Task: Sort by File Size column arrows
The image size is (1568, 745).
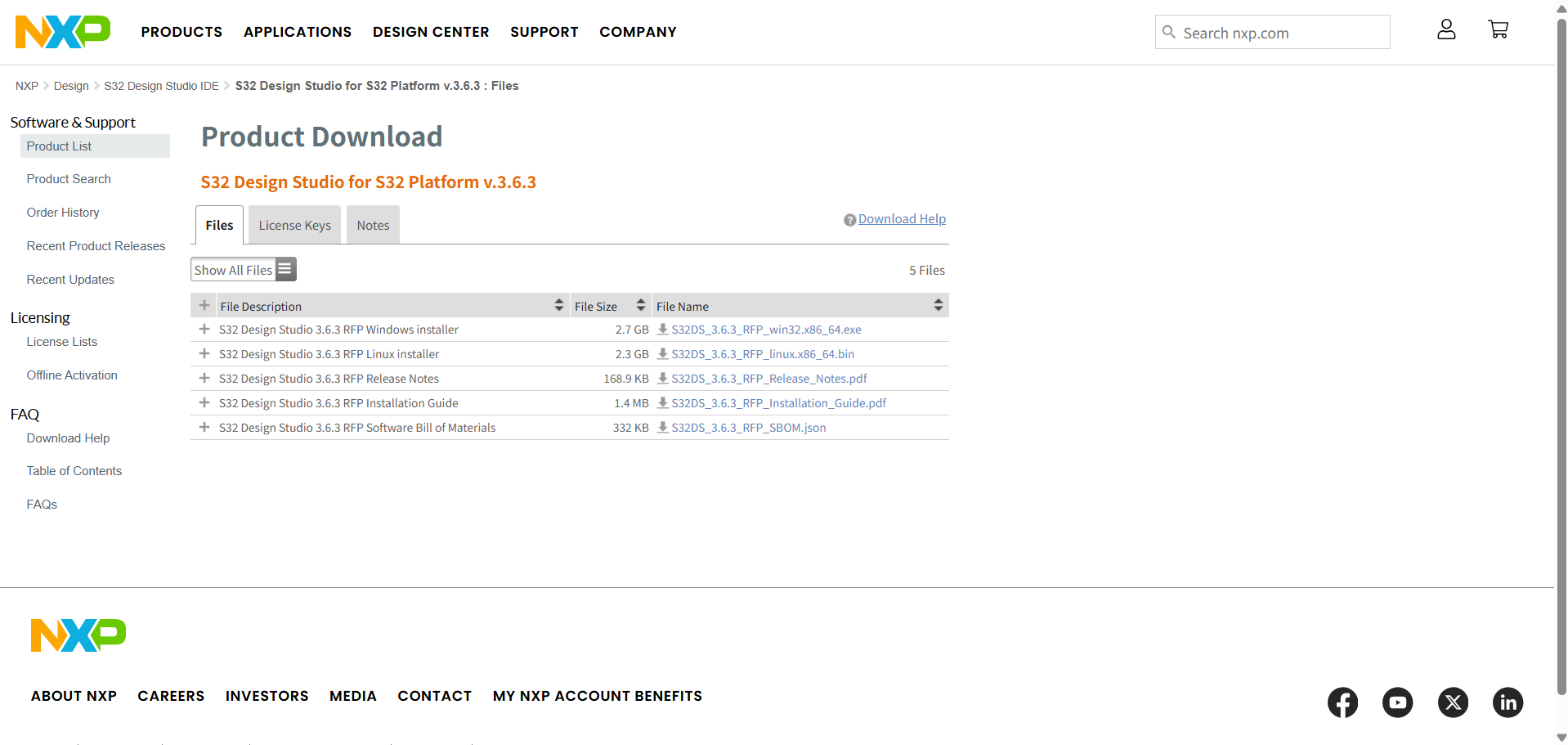Action: click(641, 305)
